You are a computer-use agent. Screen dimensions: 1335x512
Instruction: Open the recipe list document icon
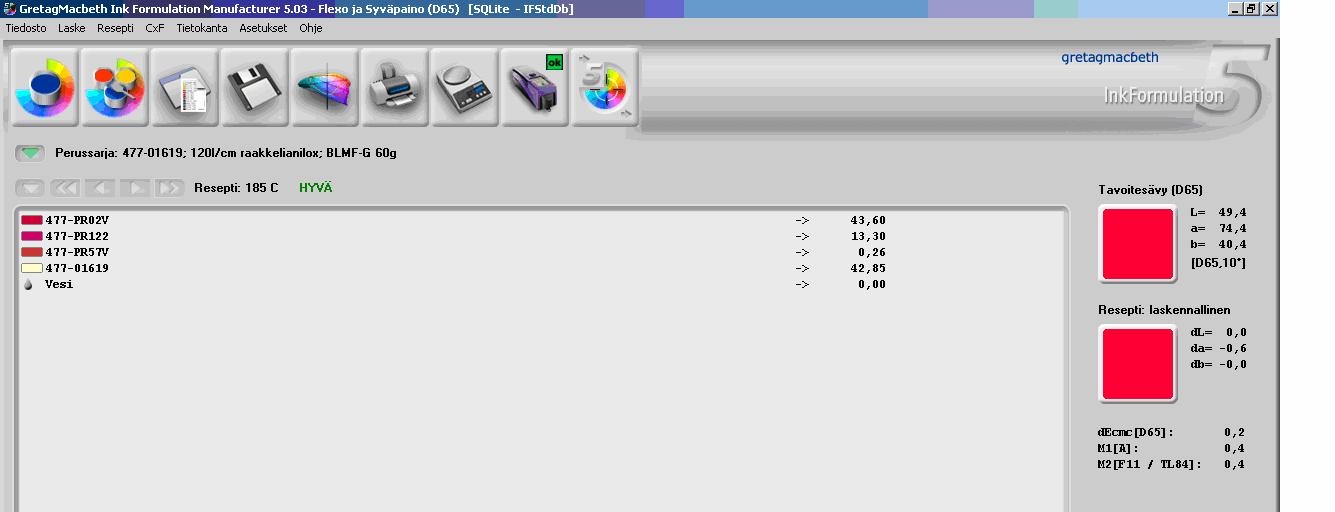185,88
